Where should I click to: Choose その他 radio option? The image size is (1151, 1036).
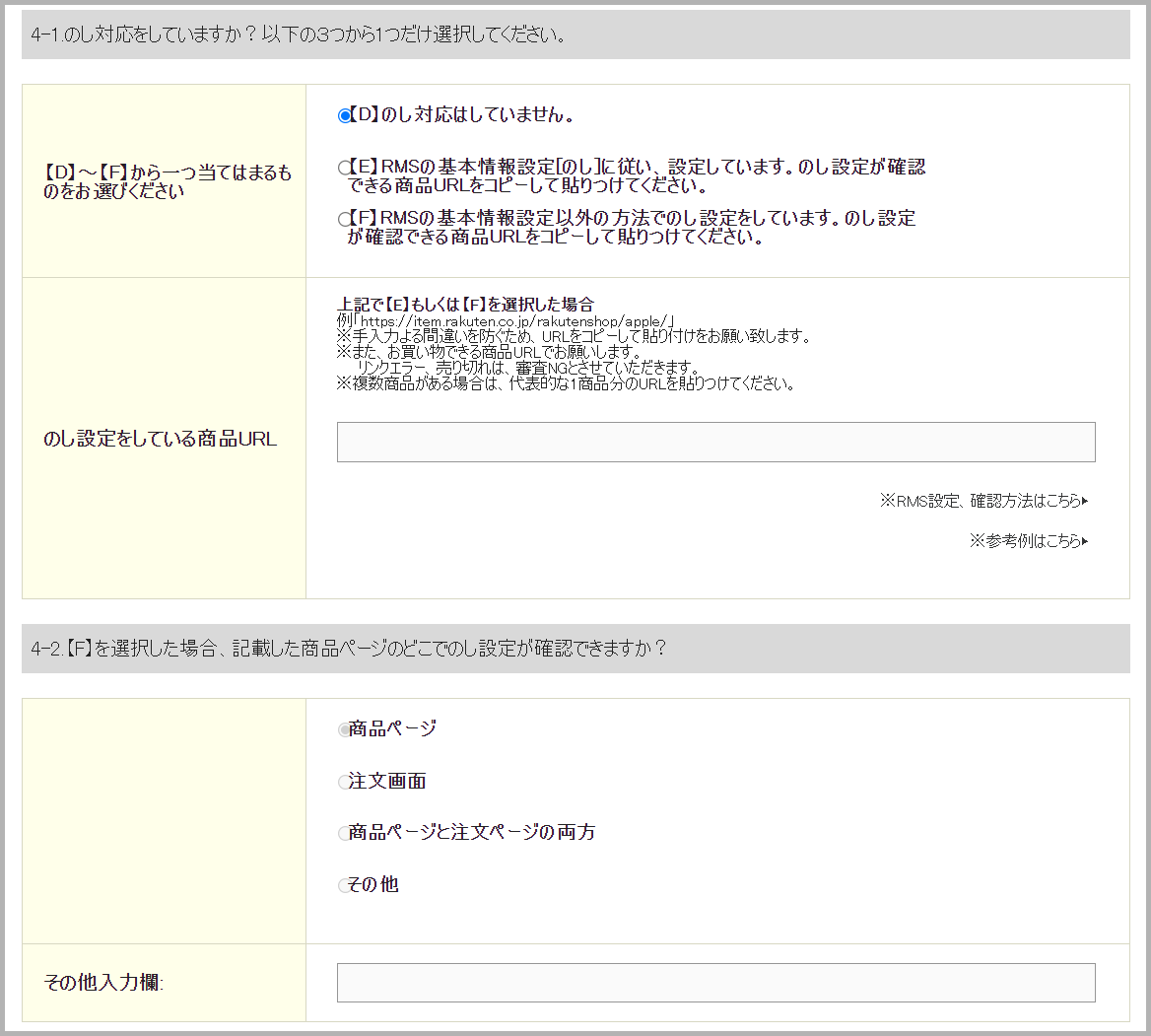point(344,885)
